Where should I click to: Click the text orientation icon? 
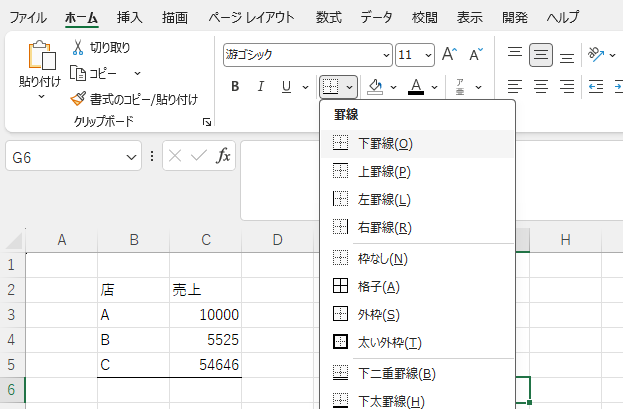coord(596,54)
